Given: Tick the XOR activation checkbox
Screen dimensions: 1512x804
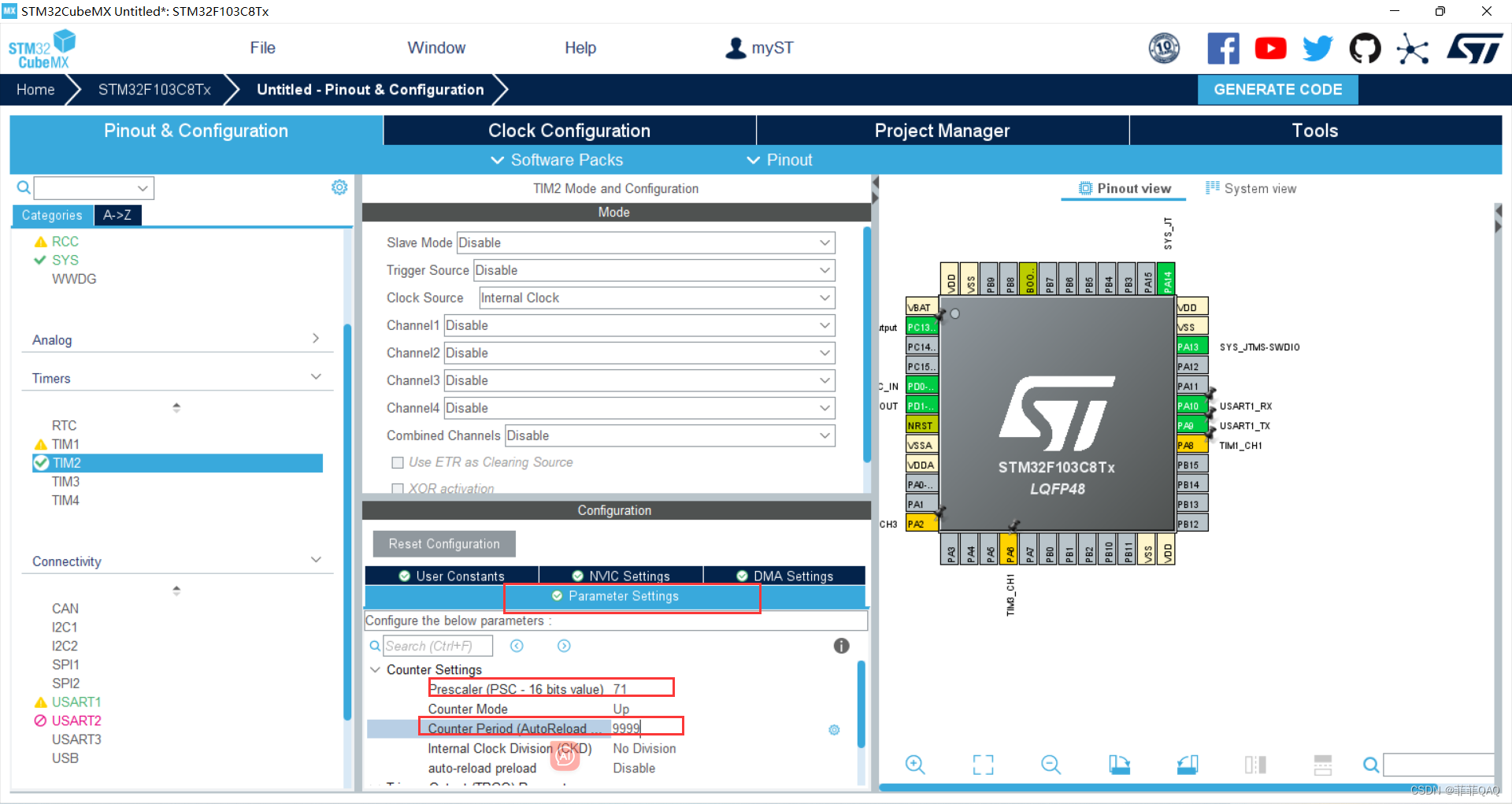Looking at the screenshot, I should 398,489.
